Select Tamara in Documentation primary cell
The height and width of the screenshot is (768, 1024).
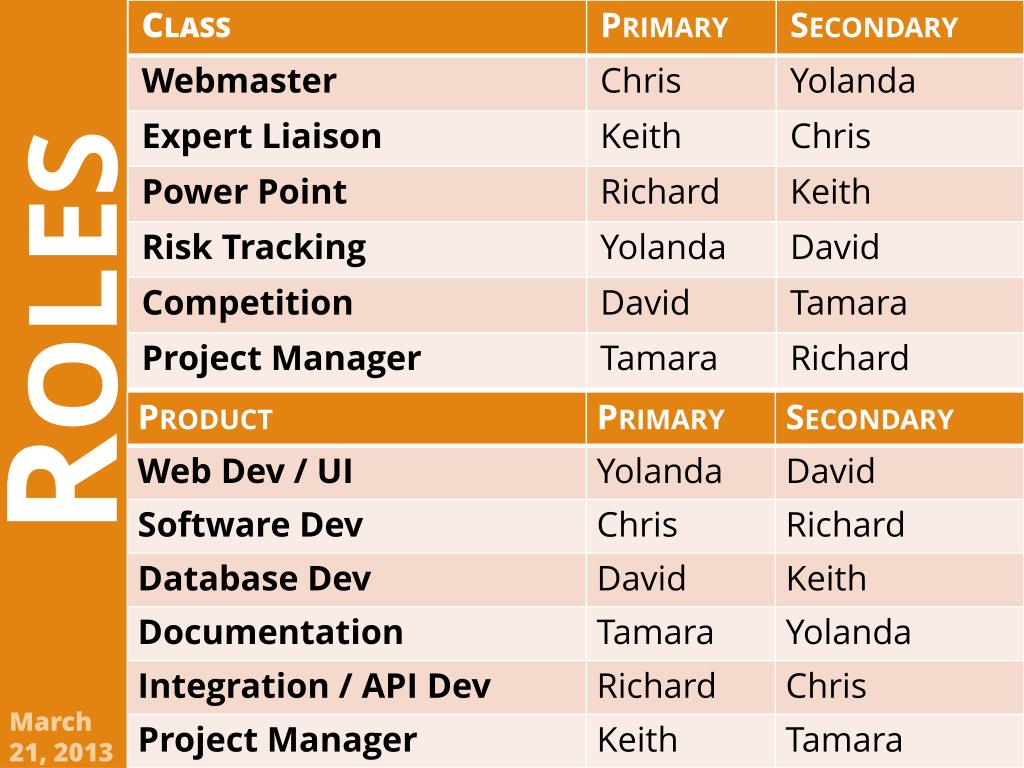pos(655,632)
